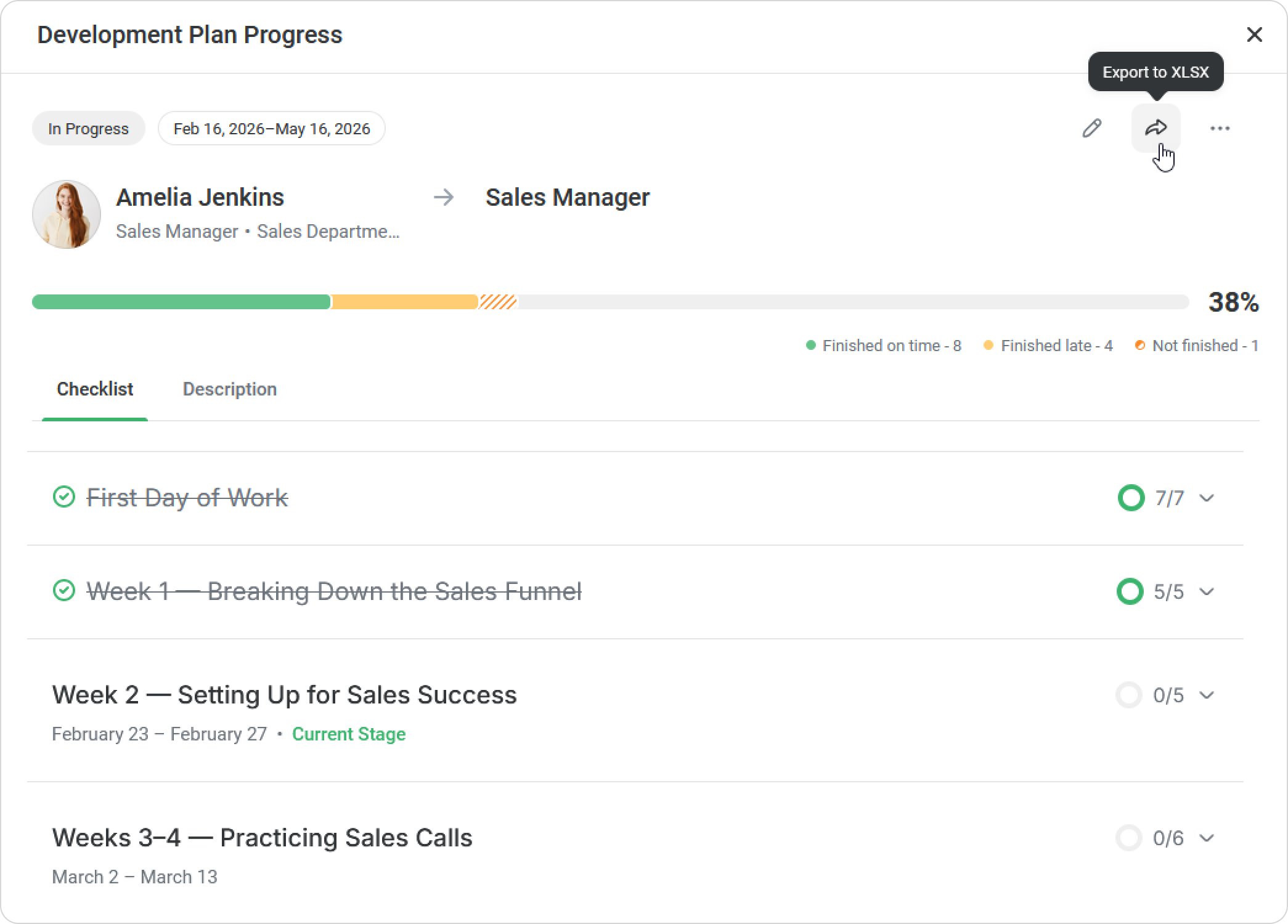Toggle the Week 1 completed checkmark

pos(63,590)
